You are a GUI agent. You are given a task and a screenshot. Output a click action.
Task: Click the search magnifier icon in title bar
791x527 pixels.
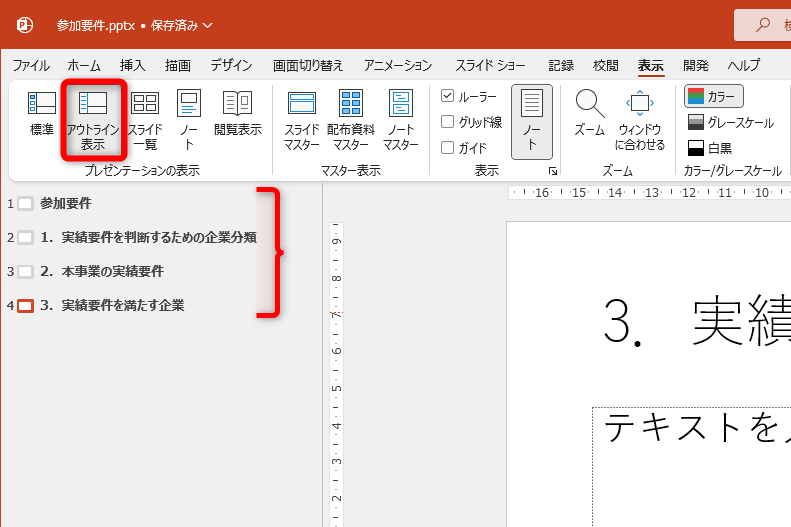763,24
